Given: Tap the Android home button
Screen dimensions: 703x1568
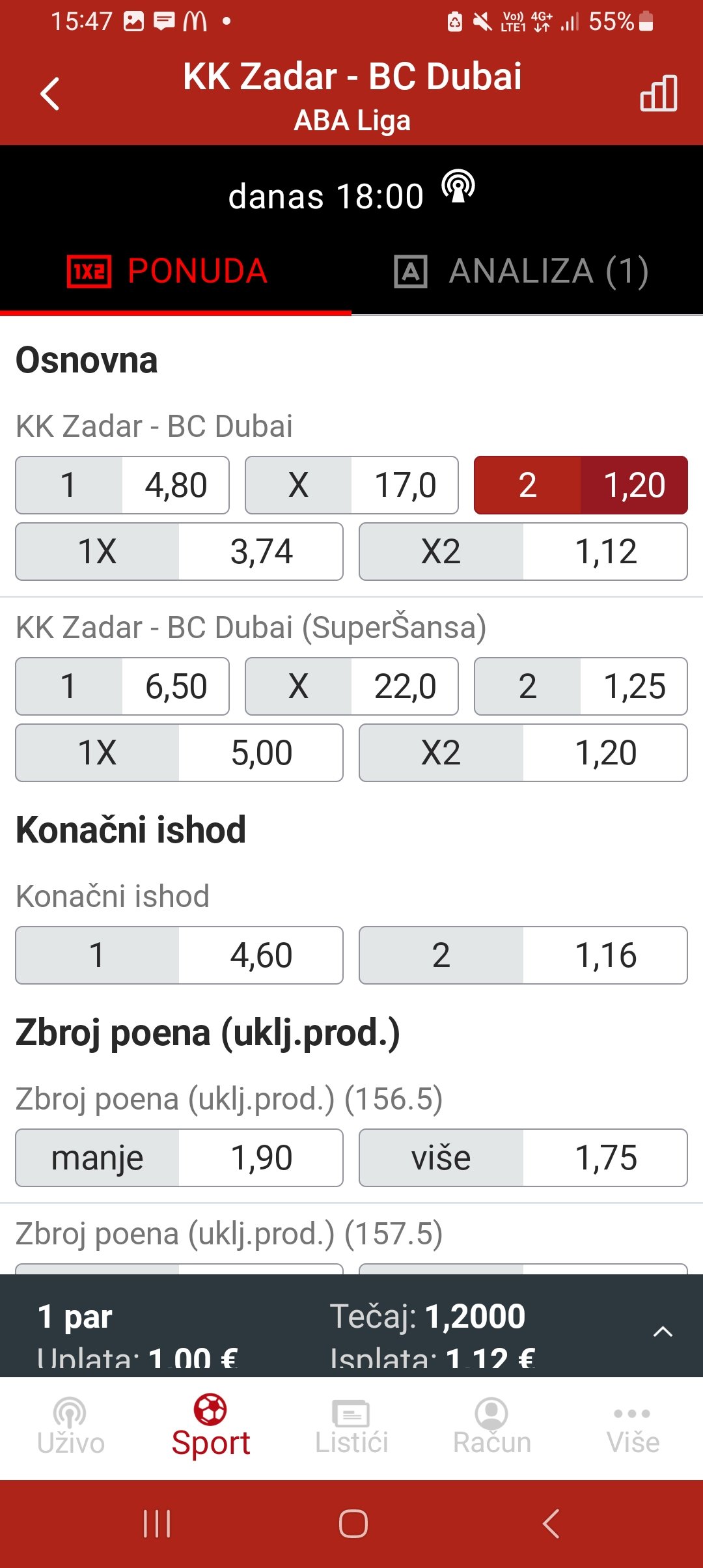Looking at the screenshot, I should tap(353, 1523).
